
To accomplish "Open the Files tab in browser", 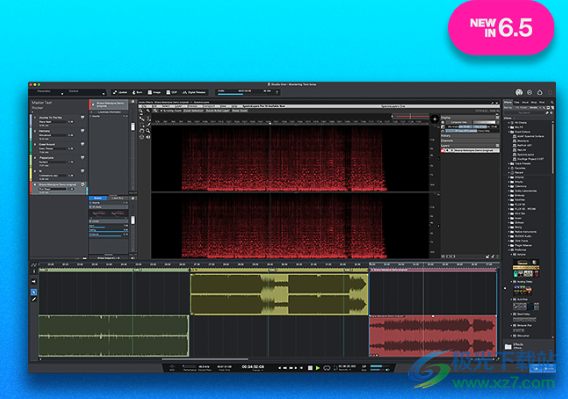I will tap(517, 103).
